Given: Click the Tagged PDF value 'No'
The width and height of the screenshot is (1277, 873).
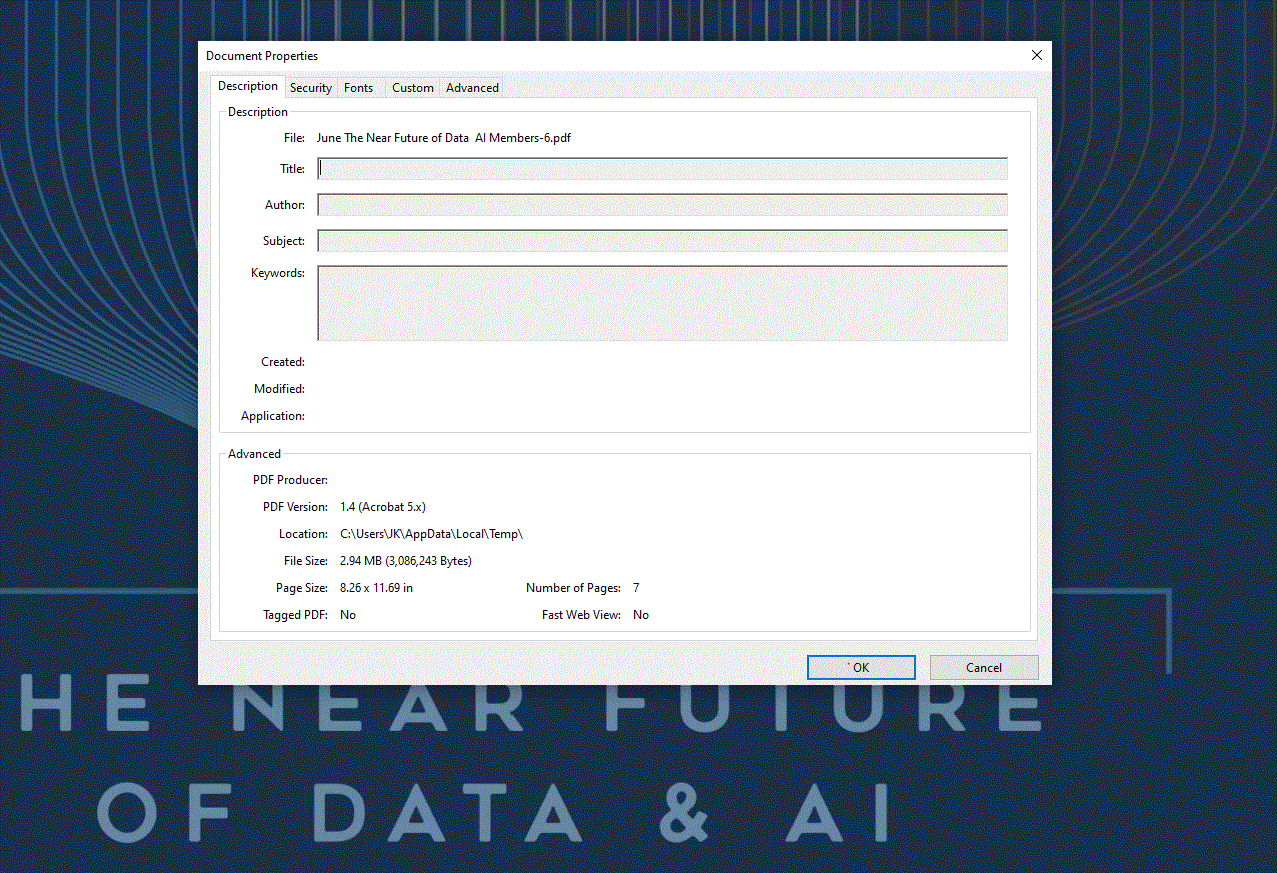Looking at the screenshot, I should (x=348, y=615).
